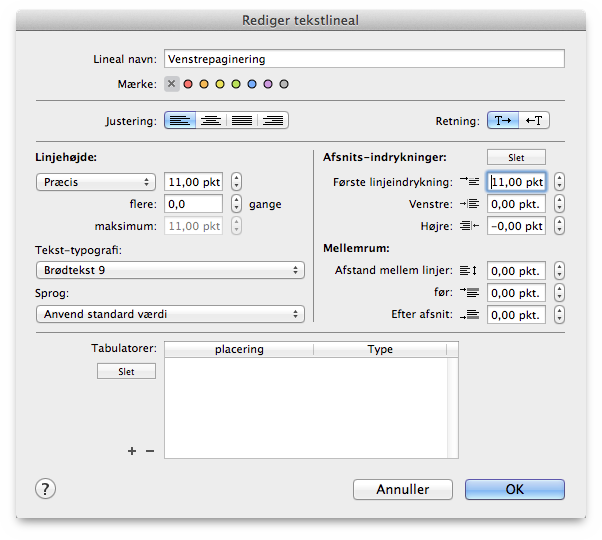Choose the orange Mærke color dot
The image size is (602, 540).
pyautogui.click(x=204, y=84)
